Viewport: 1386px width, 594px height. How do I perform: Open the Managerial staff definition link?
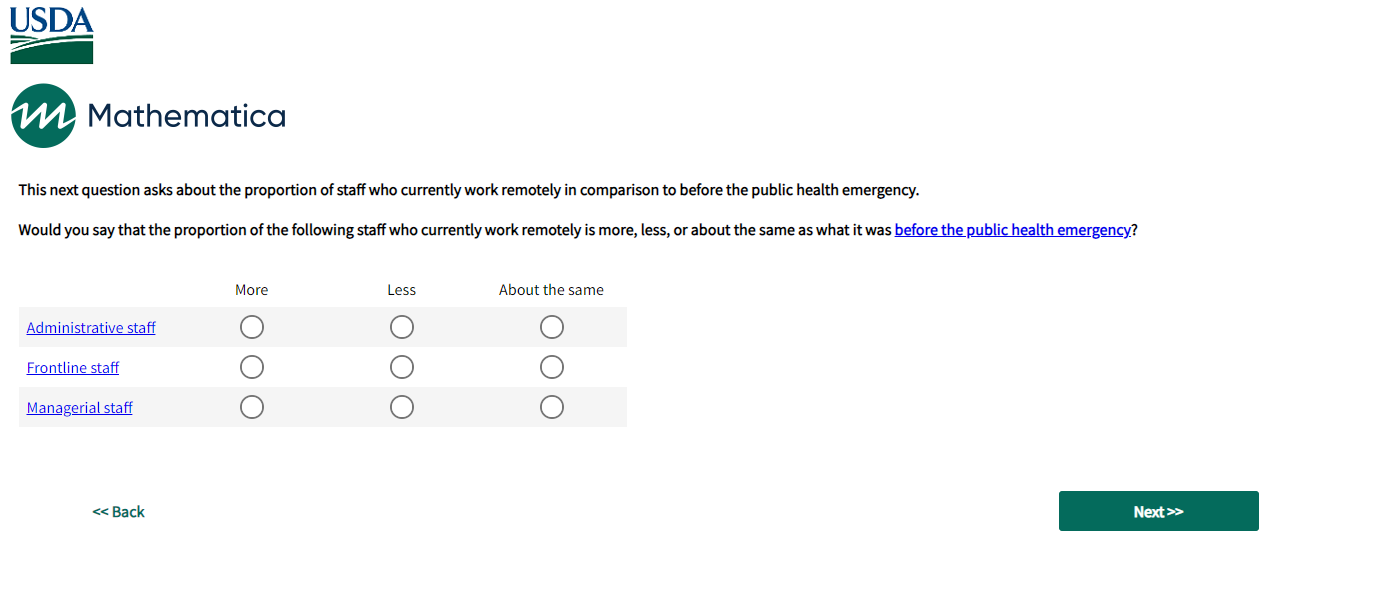[80, 408]
